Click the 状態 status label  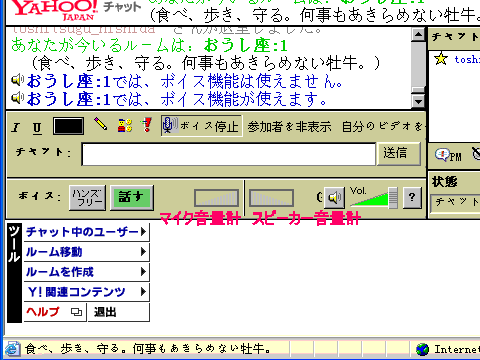445,182
